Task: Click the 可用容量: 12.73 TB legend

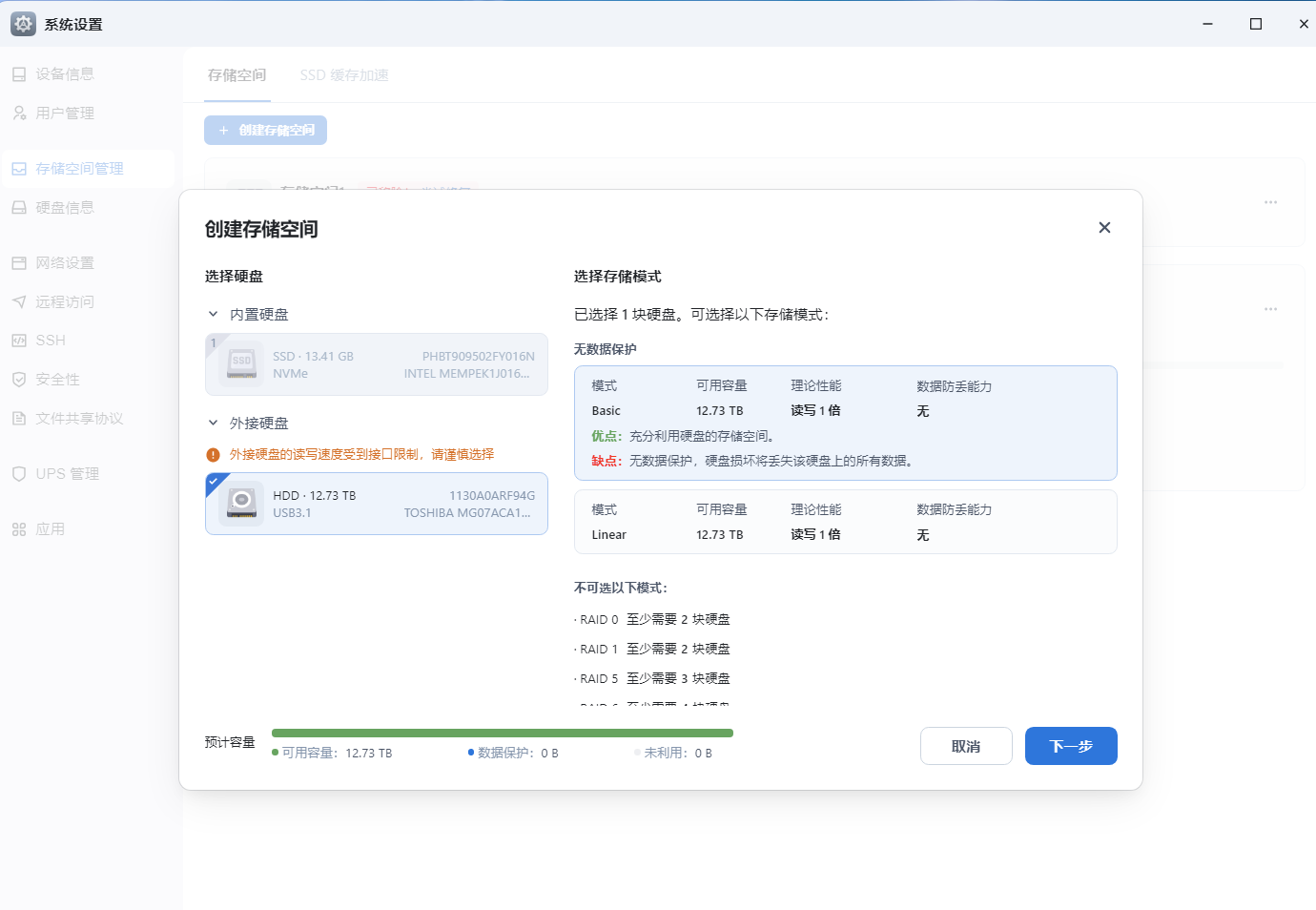Action: 332,753
